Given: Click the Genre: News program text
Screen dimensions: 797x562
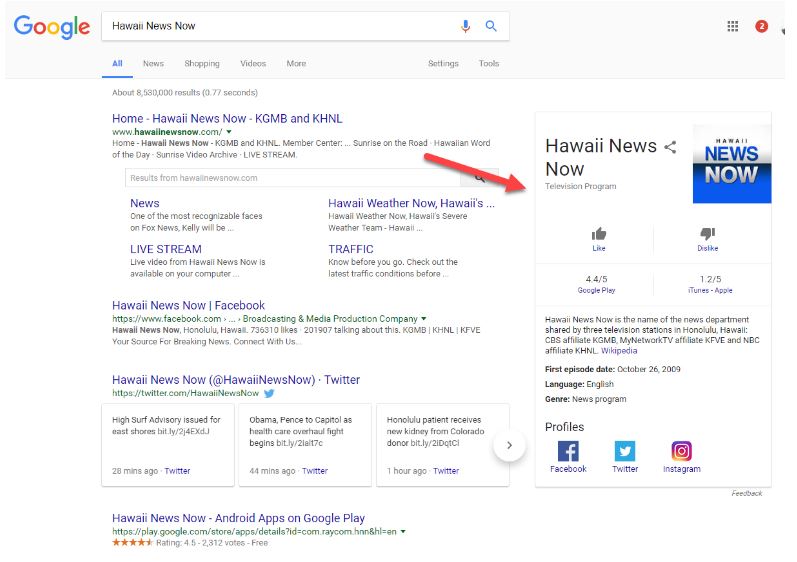Looking at the screenshot, I should coord(586,399).
